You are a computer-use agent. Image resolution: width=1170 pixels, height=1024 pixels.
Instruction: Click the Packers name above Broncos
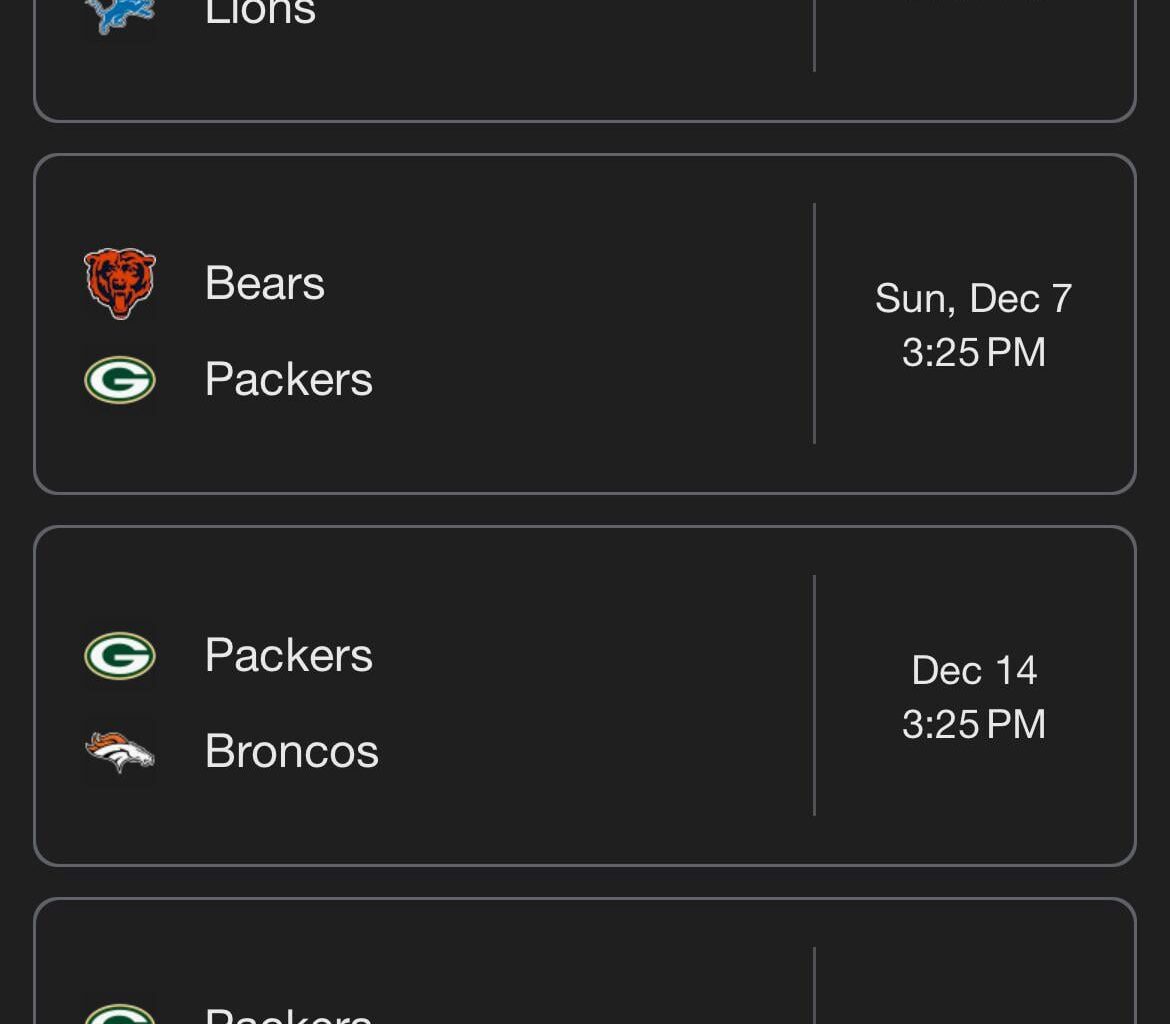(x=288, y=656)
